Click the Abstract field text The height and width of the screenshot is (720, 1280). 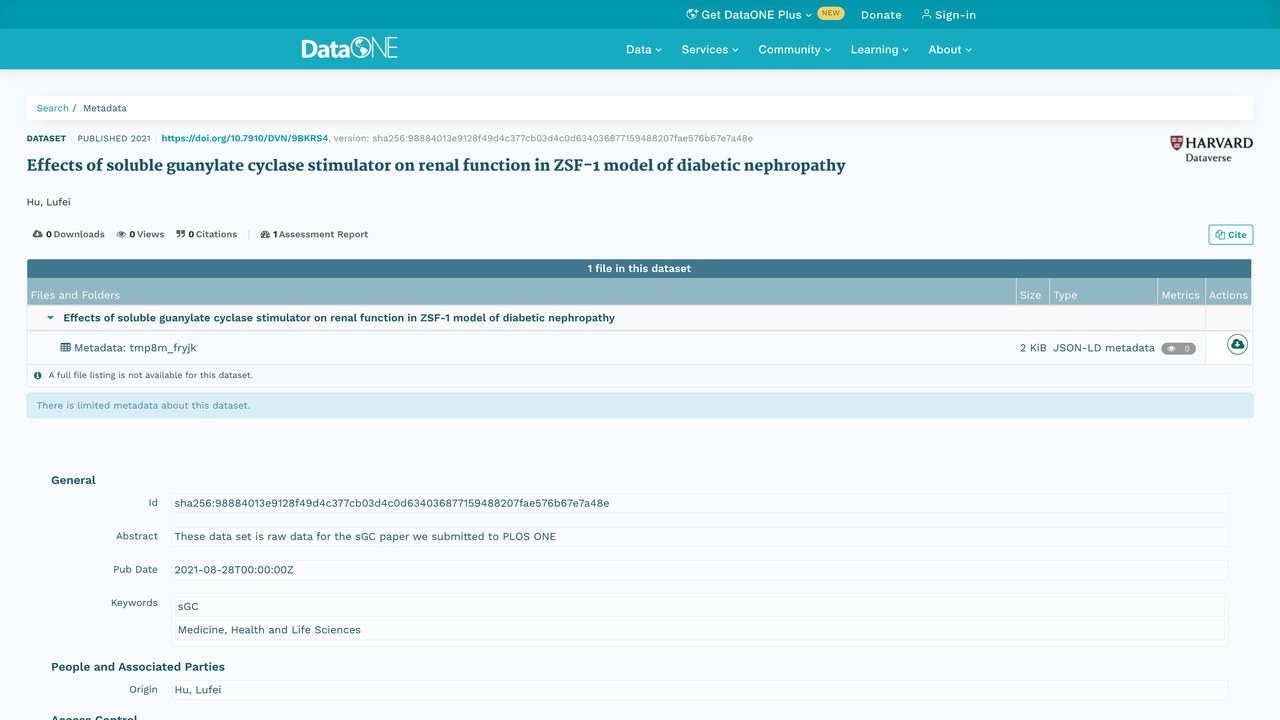699,537
